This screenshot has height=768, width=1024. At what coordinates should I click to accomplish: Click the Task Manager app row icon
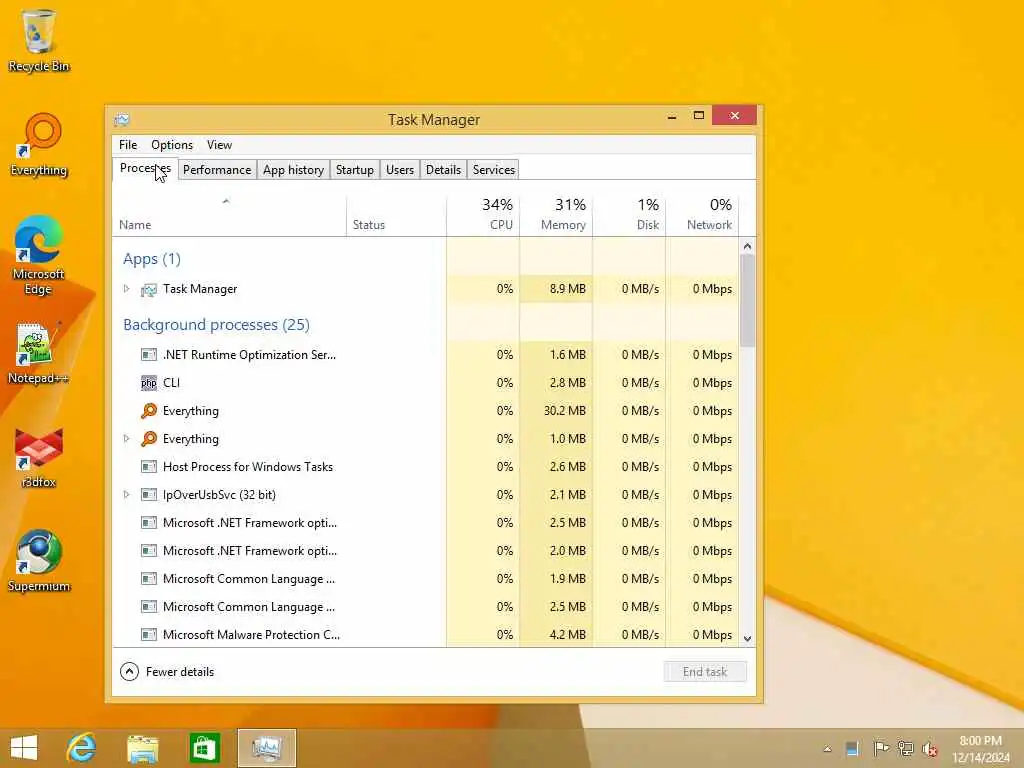point(149,289)
